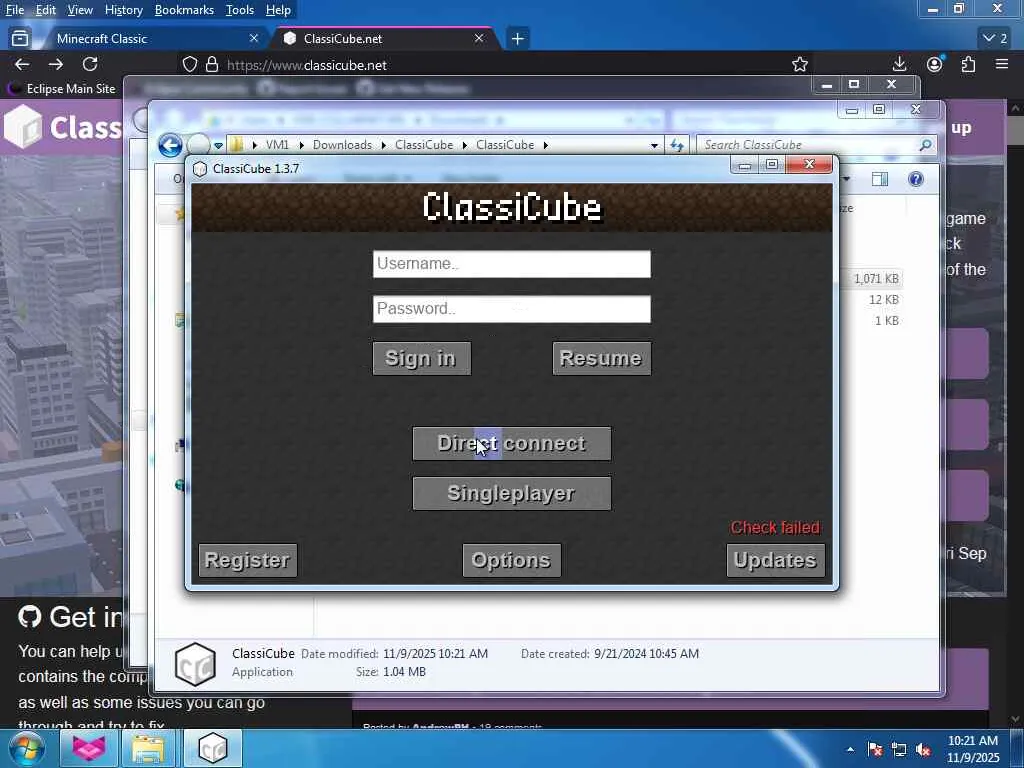This screenshot has width=1024, height=768.
Task: Open the Edit menu in Firefox
Action: tap(45, 10)
